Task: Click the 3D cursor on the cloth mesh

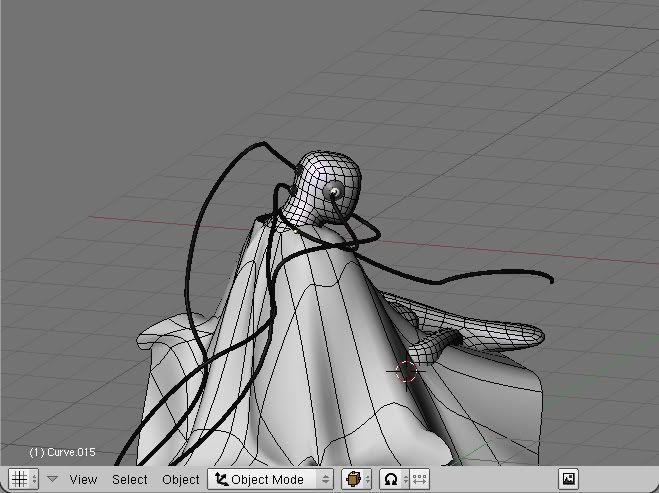Action: pyautogui.click(x=406, y=372)
